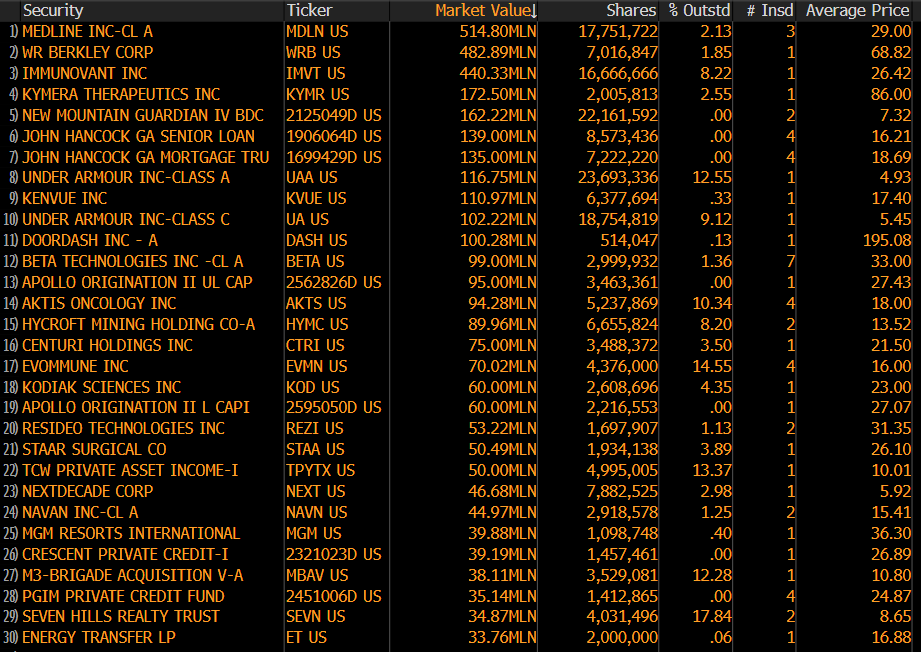Viewport: 921px width, 652px height.
Task: Open MEDLINE INC-CL A security row
Action: (88, 32)
